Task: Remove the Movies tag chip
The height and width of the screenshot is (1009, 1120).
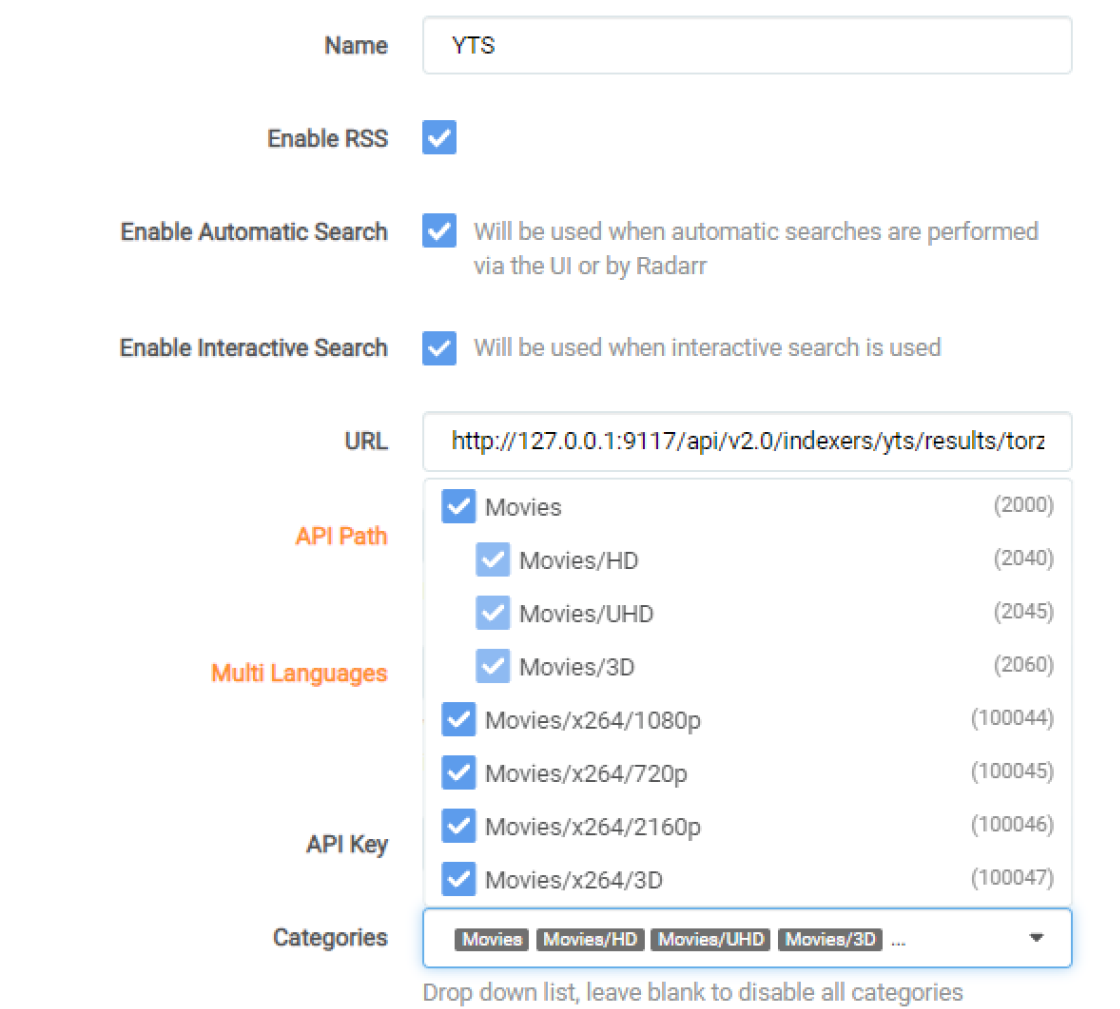Action: [491, 939]
